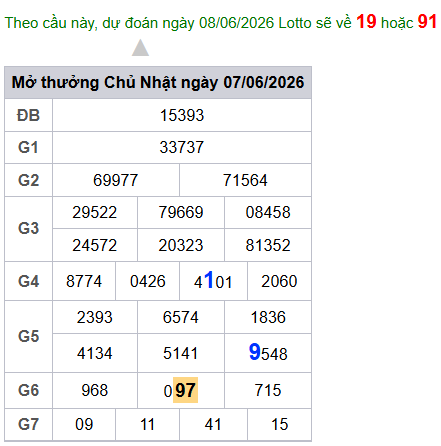Click G3 number 79669
441x446 pixels.
click(x=181, y=212)
